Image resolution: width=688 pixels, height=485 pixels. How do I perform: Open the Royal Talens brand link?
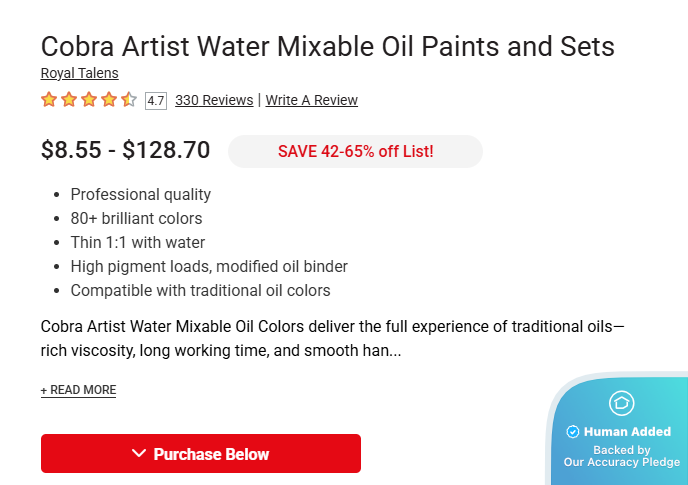(x=79, y=73)
